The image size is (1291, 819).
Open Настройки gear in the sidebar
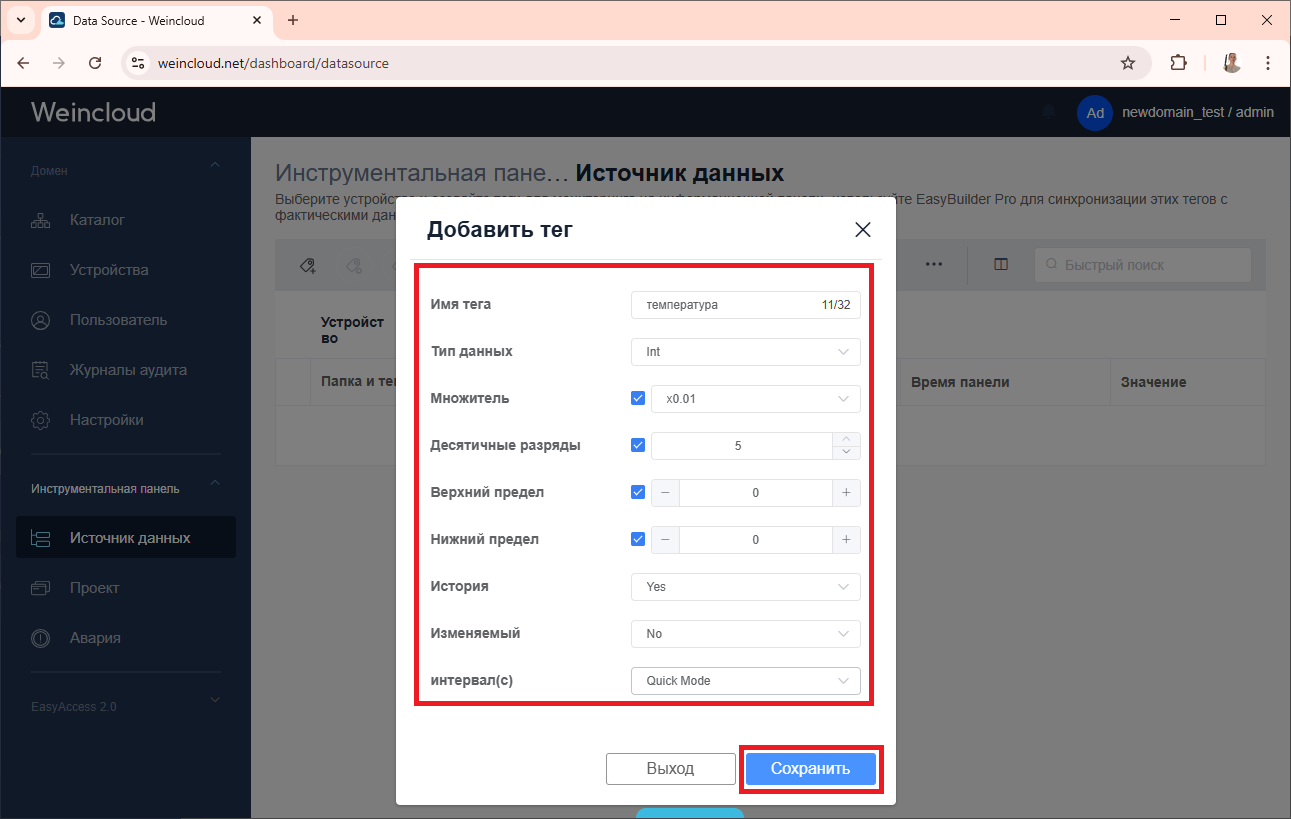pyautogui.click(x=41, y=420)
